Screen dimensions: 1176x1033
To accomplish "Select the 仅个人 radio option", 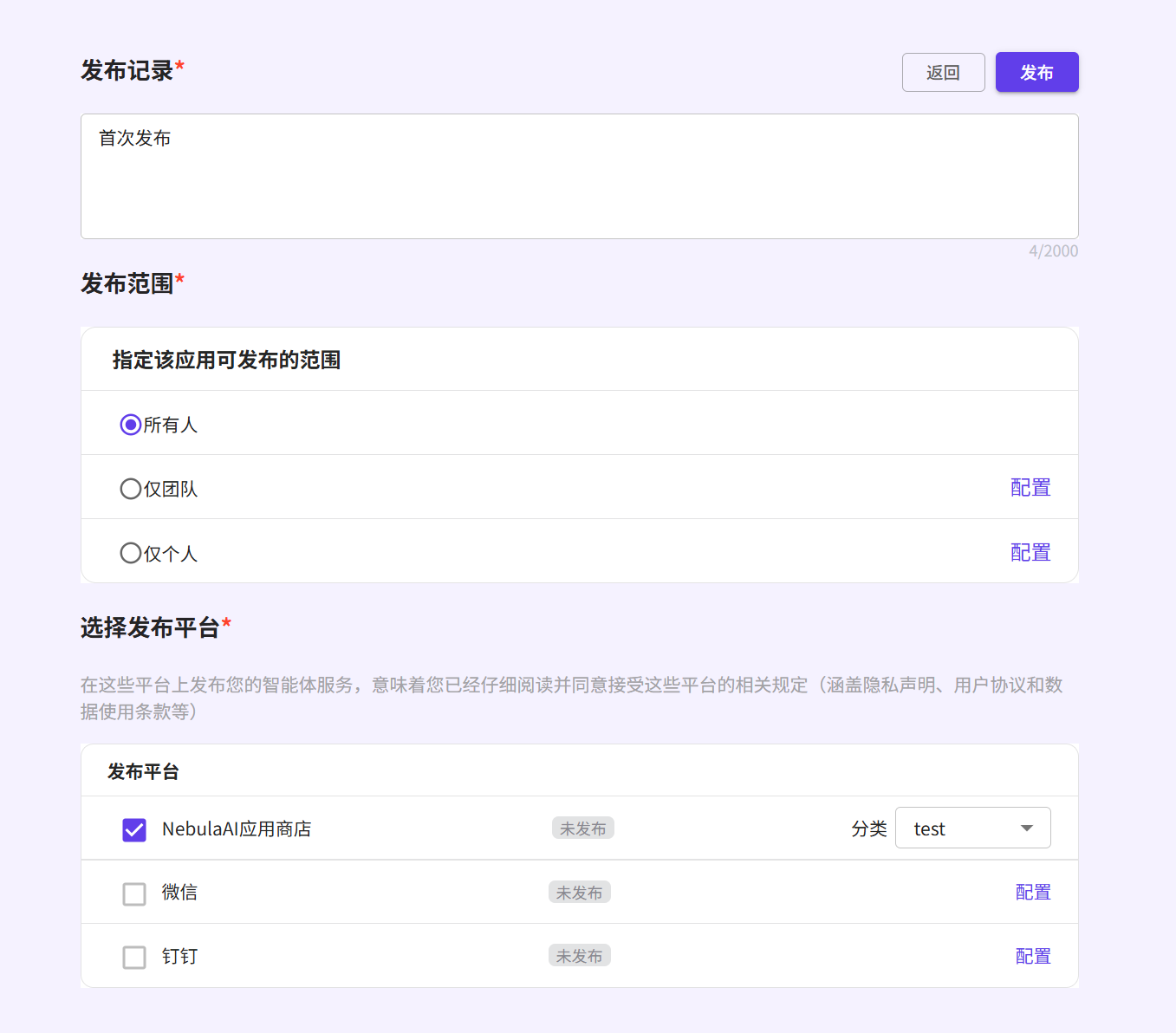I will tap(131, 553).
